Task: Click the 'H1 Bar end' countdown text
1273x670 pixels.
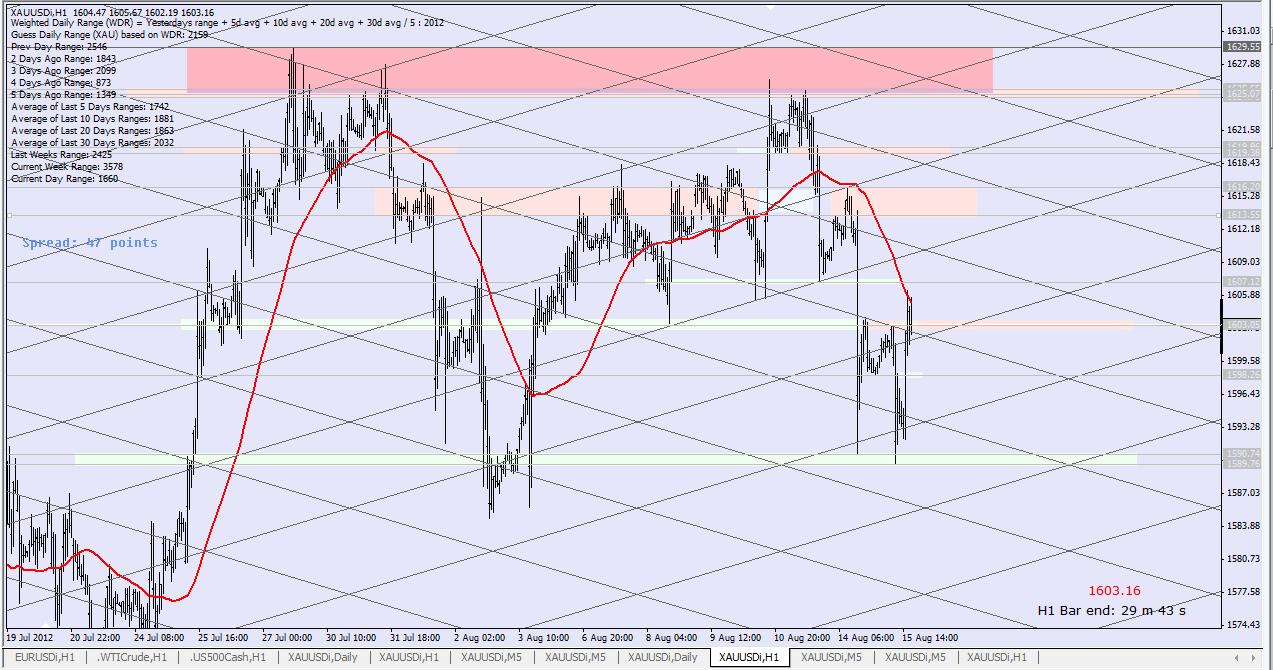Action: (1111, 610)
